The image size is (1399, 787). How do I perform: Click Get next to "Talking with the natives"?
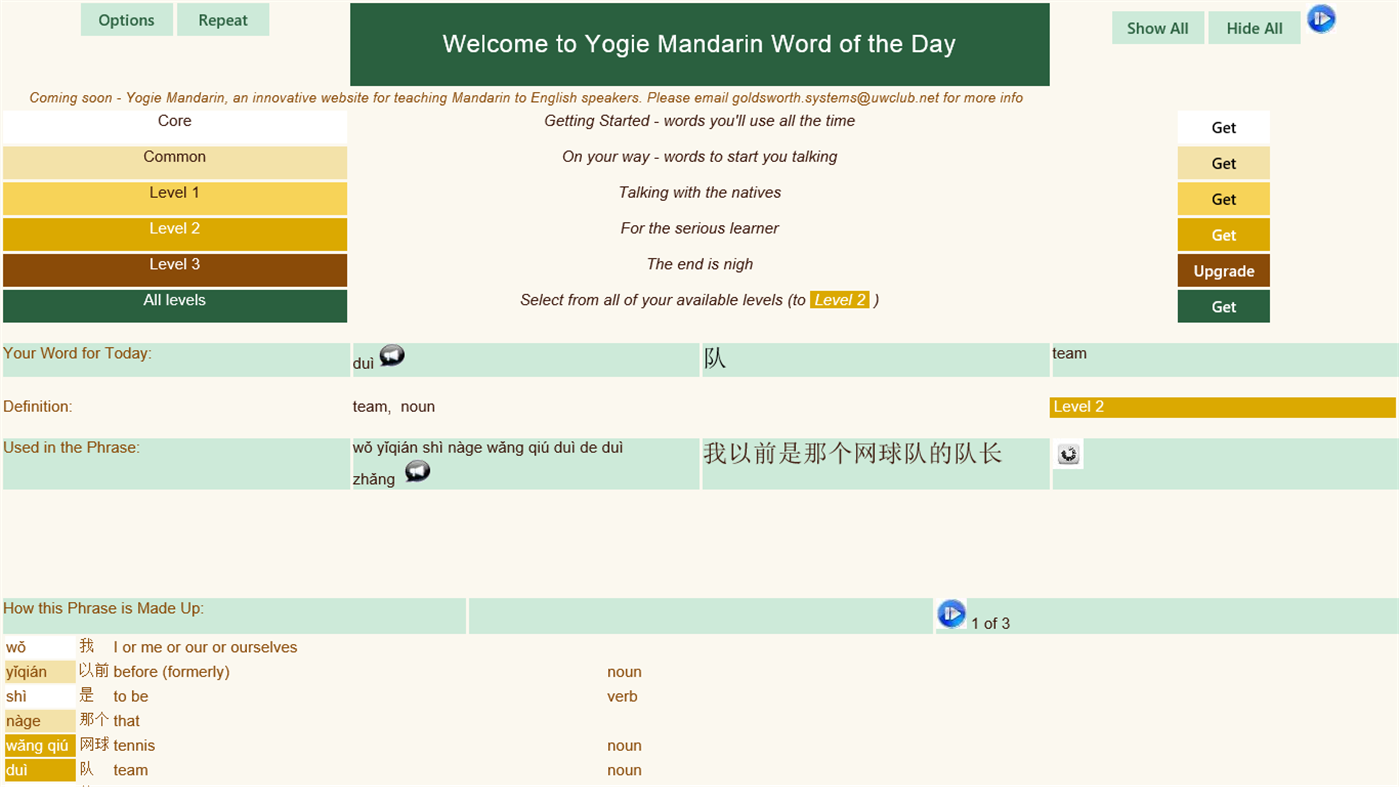(1223, 198)
